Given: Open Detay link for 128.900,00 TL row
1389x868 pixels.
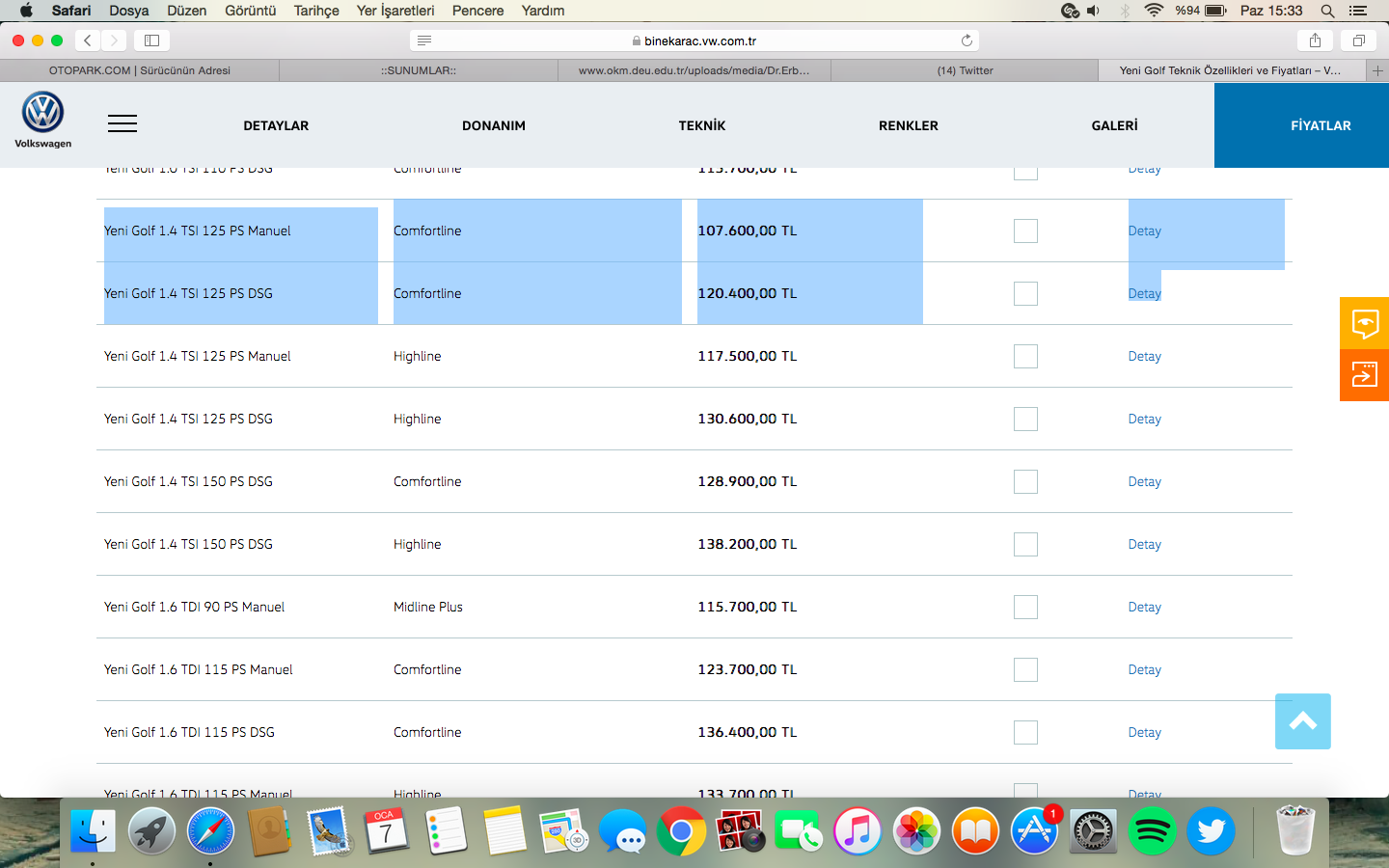Looking at the screenshot, I should 1145,481.
